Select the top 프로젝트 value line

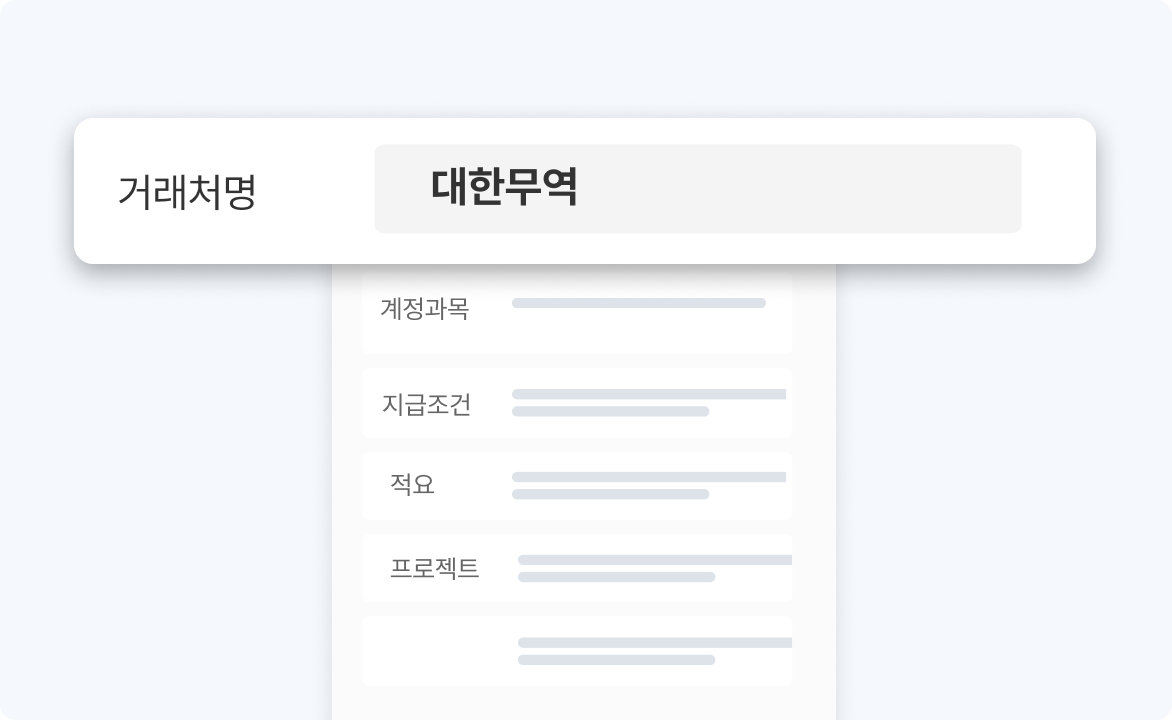(x=654, y=560)
